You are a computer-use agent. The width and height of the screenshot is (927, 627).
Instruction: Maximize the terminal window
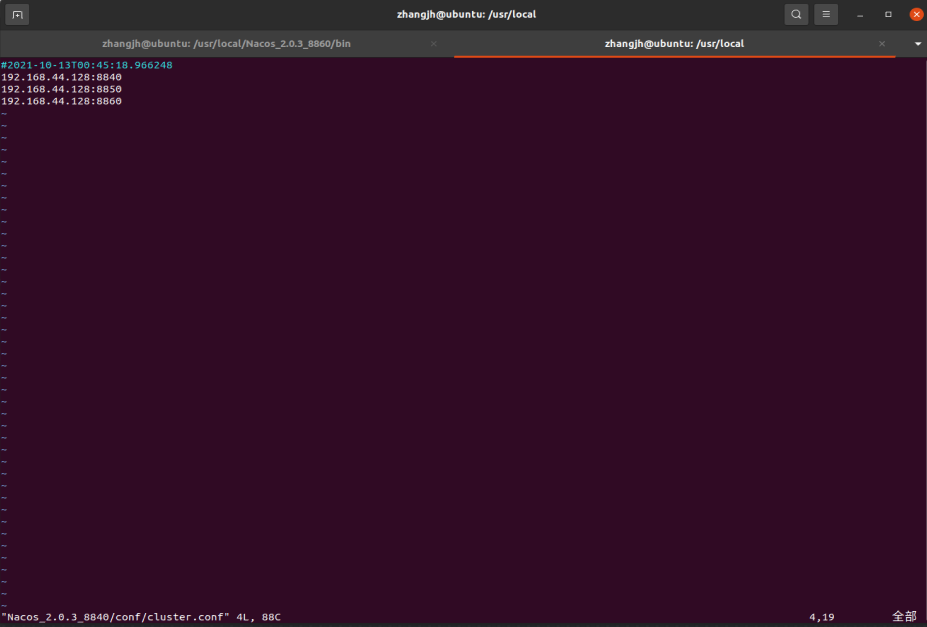(888, 14)
